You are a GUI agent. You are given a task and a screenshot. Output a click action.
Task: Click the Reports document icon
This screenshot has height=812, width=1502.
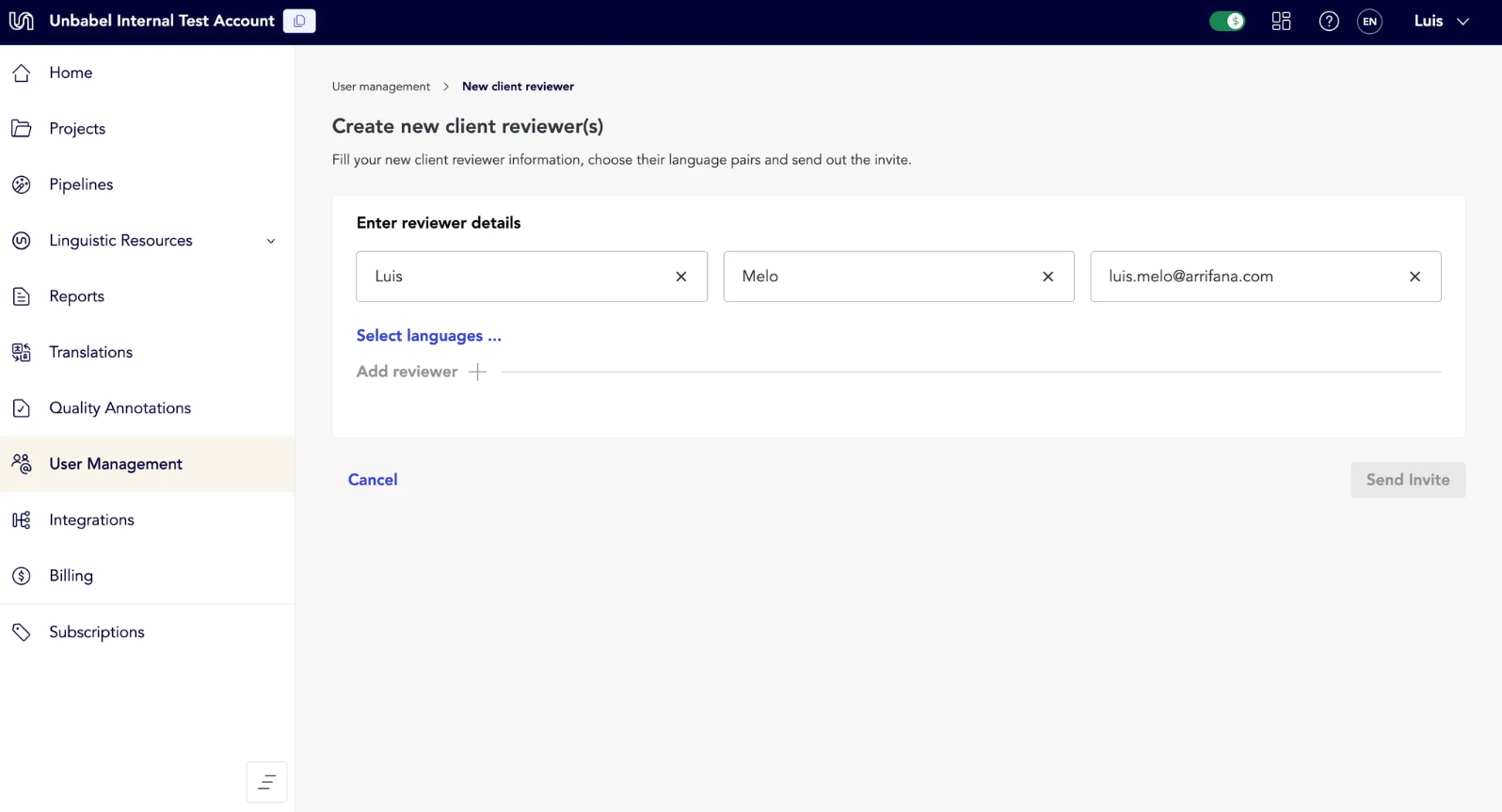pos(22,296)
